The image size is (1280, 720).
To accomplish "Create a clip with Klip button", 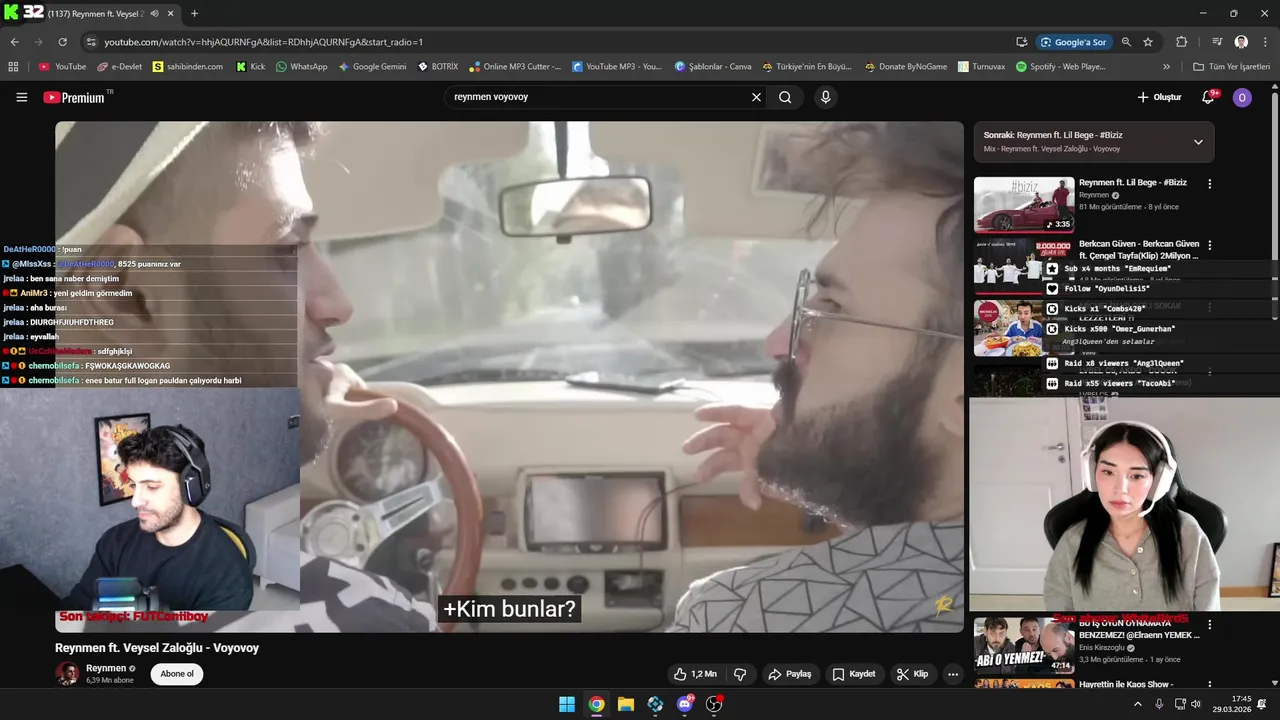I will point(912,674).
